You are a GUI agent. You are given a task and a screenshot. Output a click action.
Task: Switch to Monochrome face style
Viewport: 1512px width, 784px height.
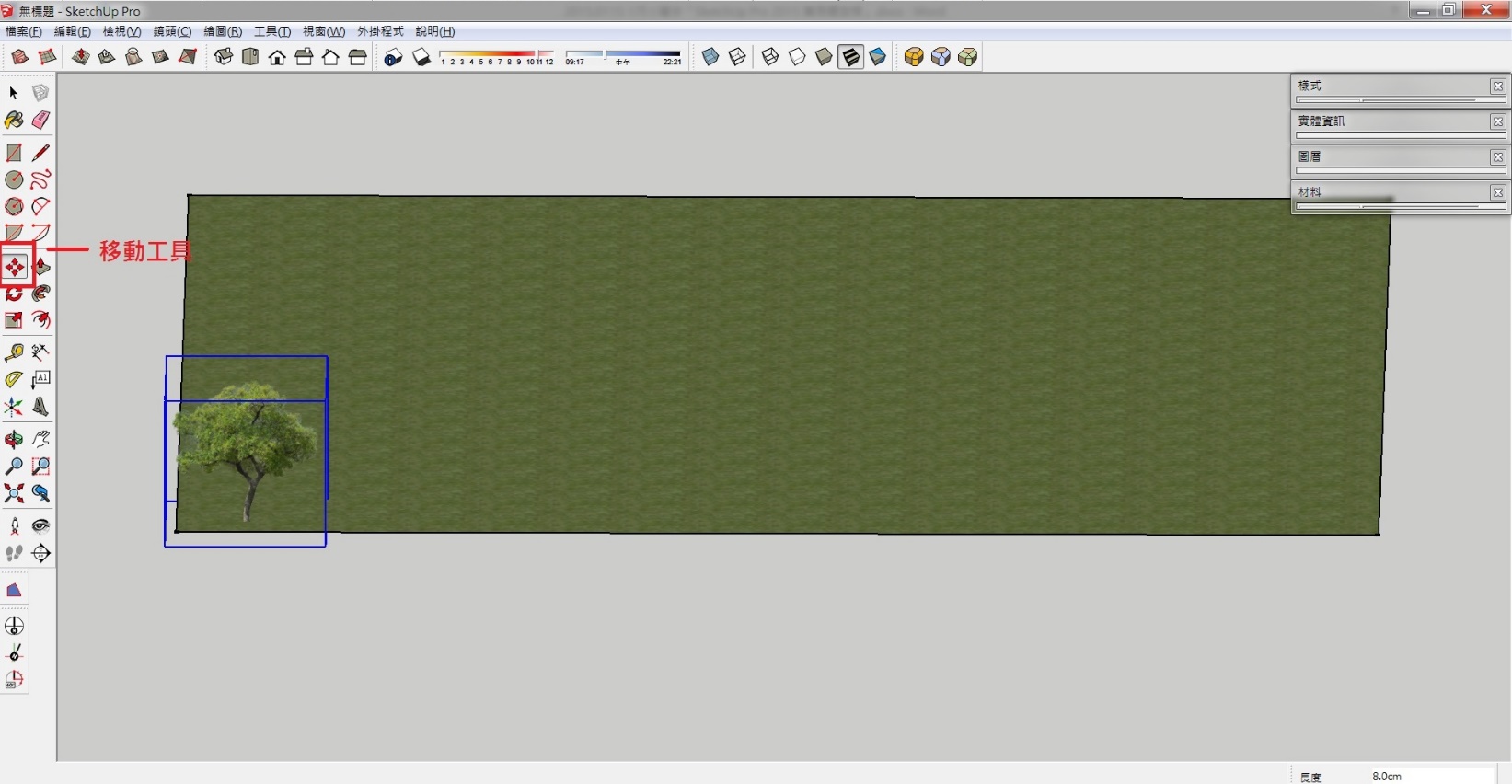pos(878,57)
